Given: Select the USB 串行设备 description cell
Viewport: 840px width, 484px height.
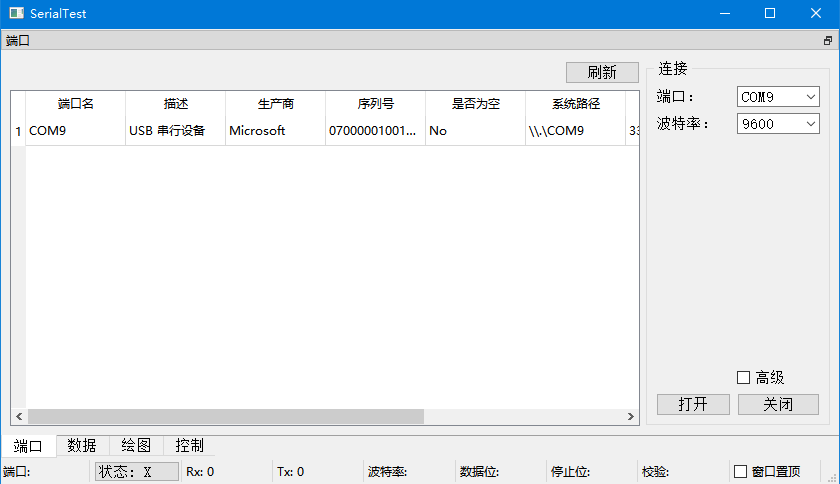Looking at the screenshot, I should point(176,131).
